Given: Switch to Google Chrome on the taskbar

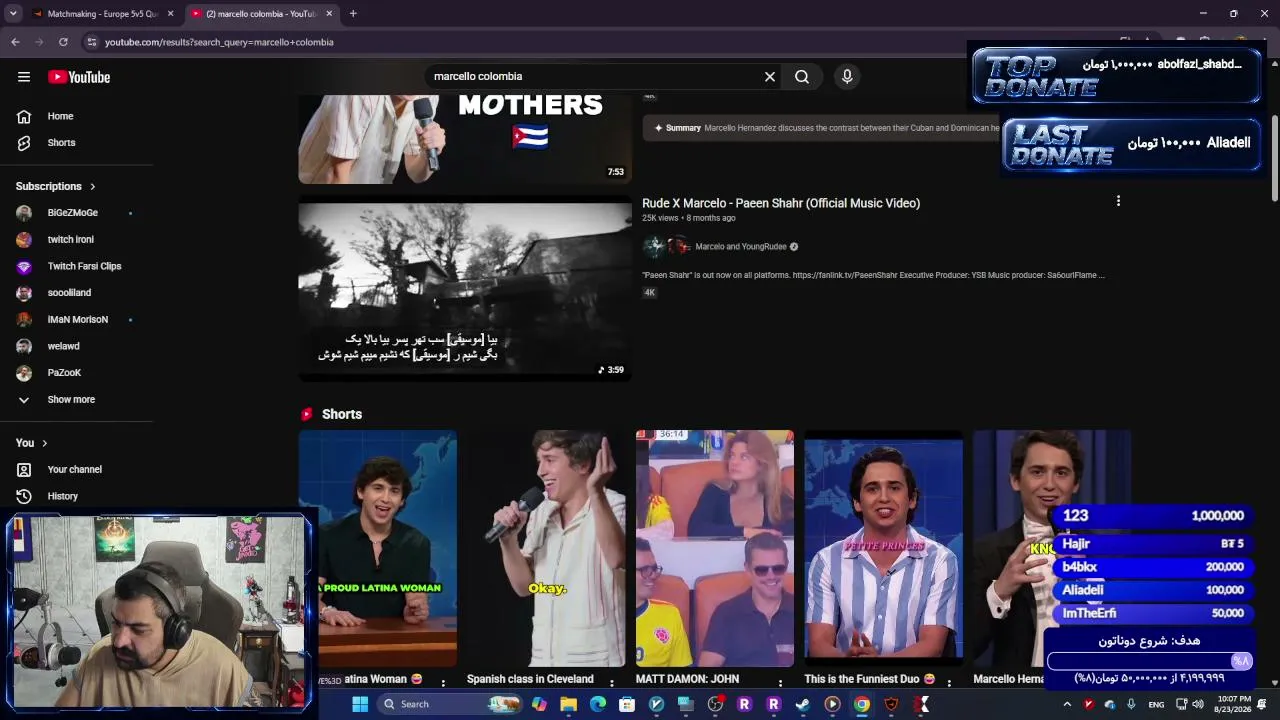Looking at the screenshot, I should [861, 704].
